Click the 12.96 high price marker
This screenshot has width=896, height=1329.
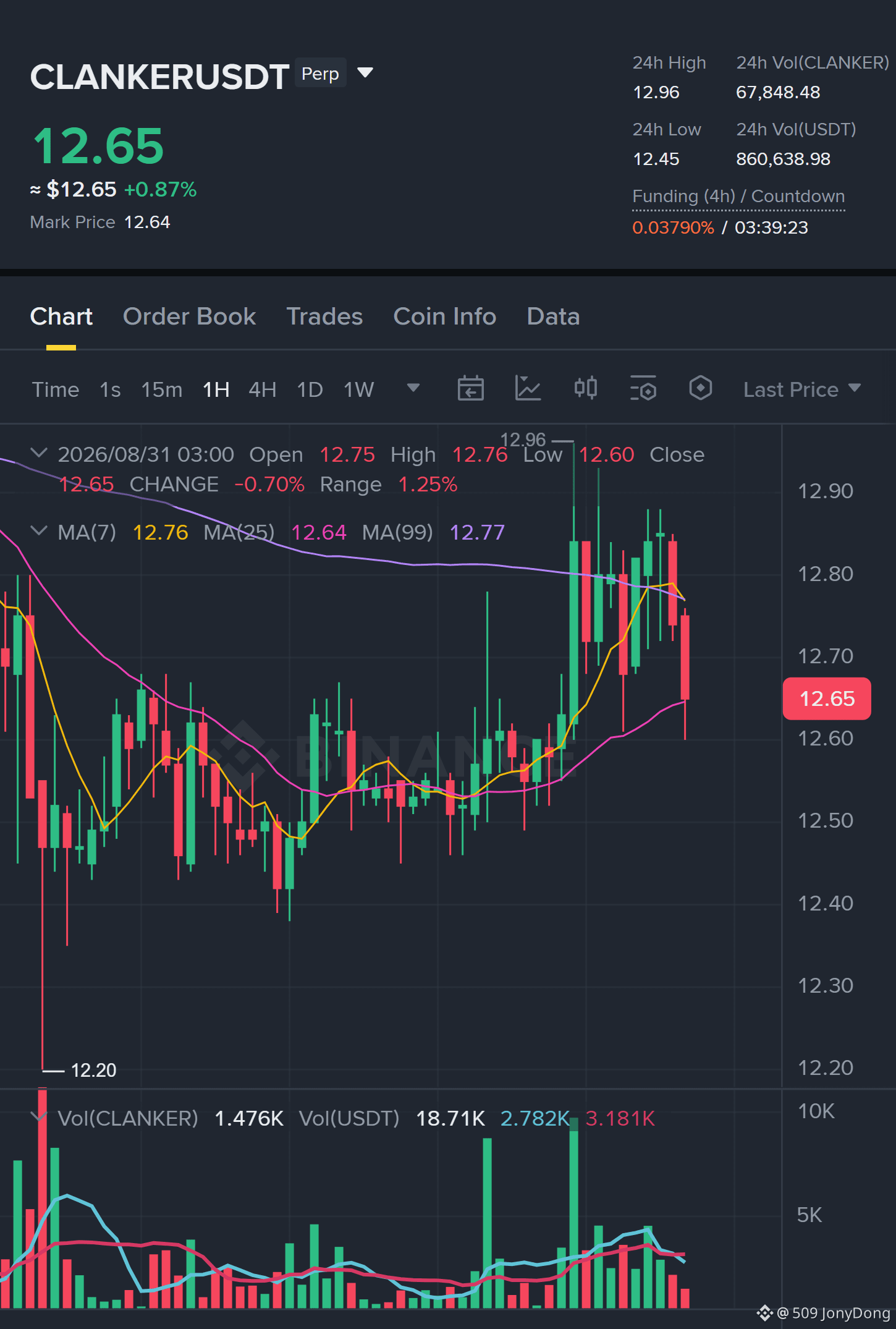(523, 439)
